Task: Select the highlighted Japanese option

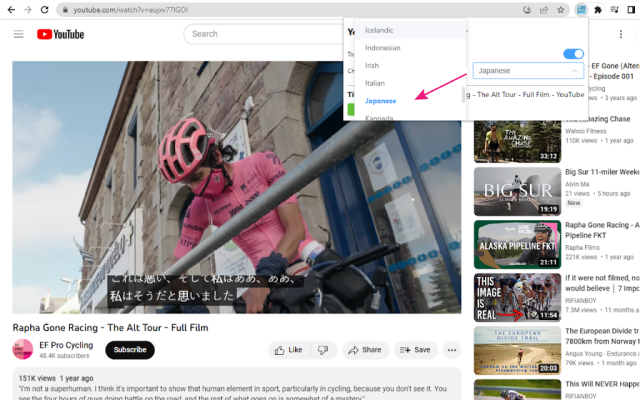Action: coord(410,101)
